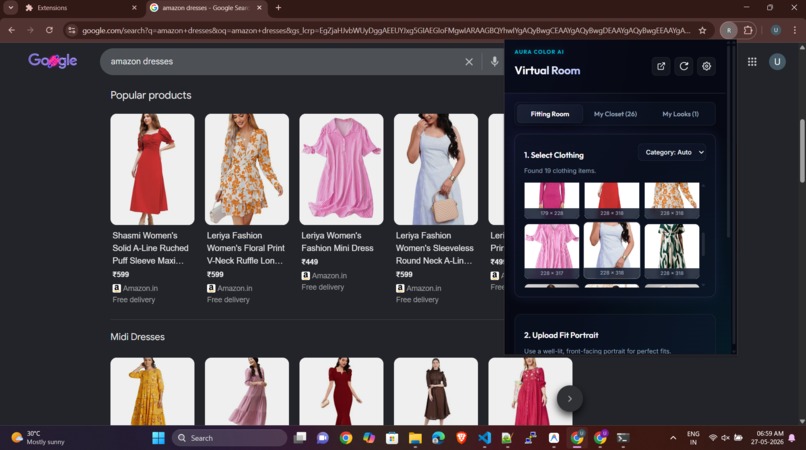Select the red dress thumbnail in Virtual Room
The image size is (806, 450).
612,200
